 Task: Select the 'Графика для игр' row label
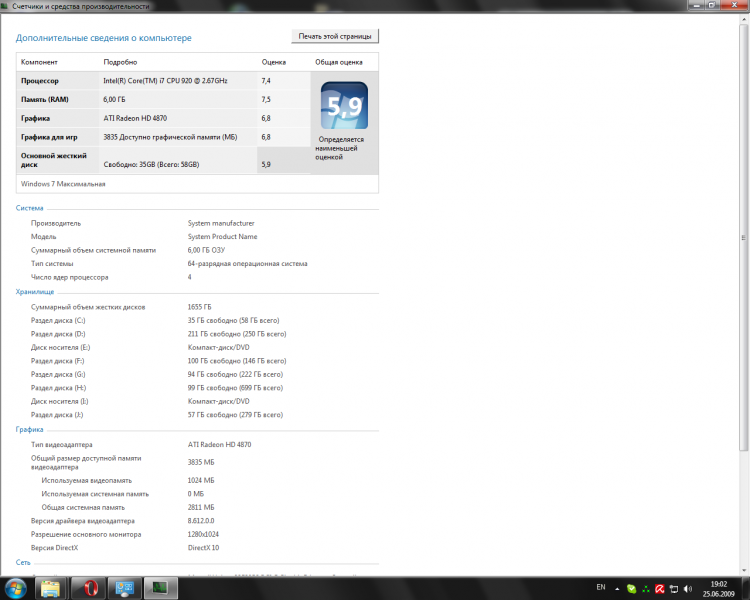(49, 137)
